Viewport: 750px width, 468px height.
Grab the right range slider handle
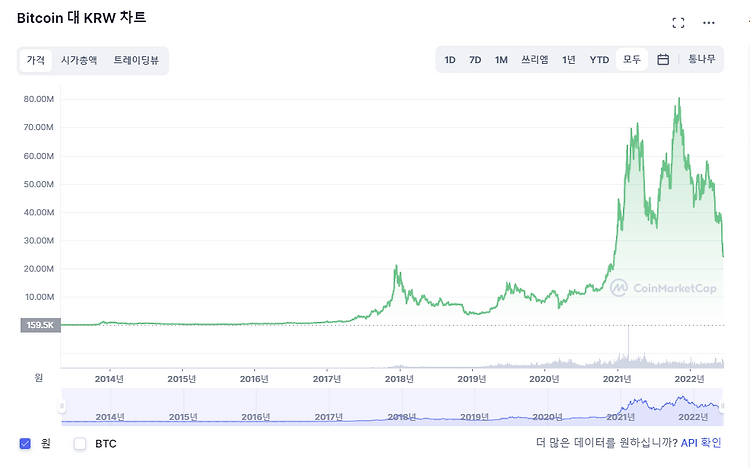722,407
